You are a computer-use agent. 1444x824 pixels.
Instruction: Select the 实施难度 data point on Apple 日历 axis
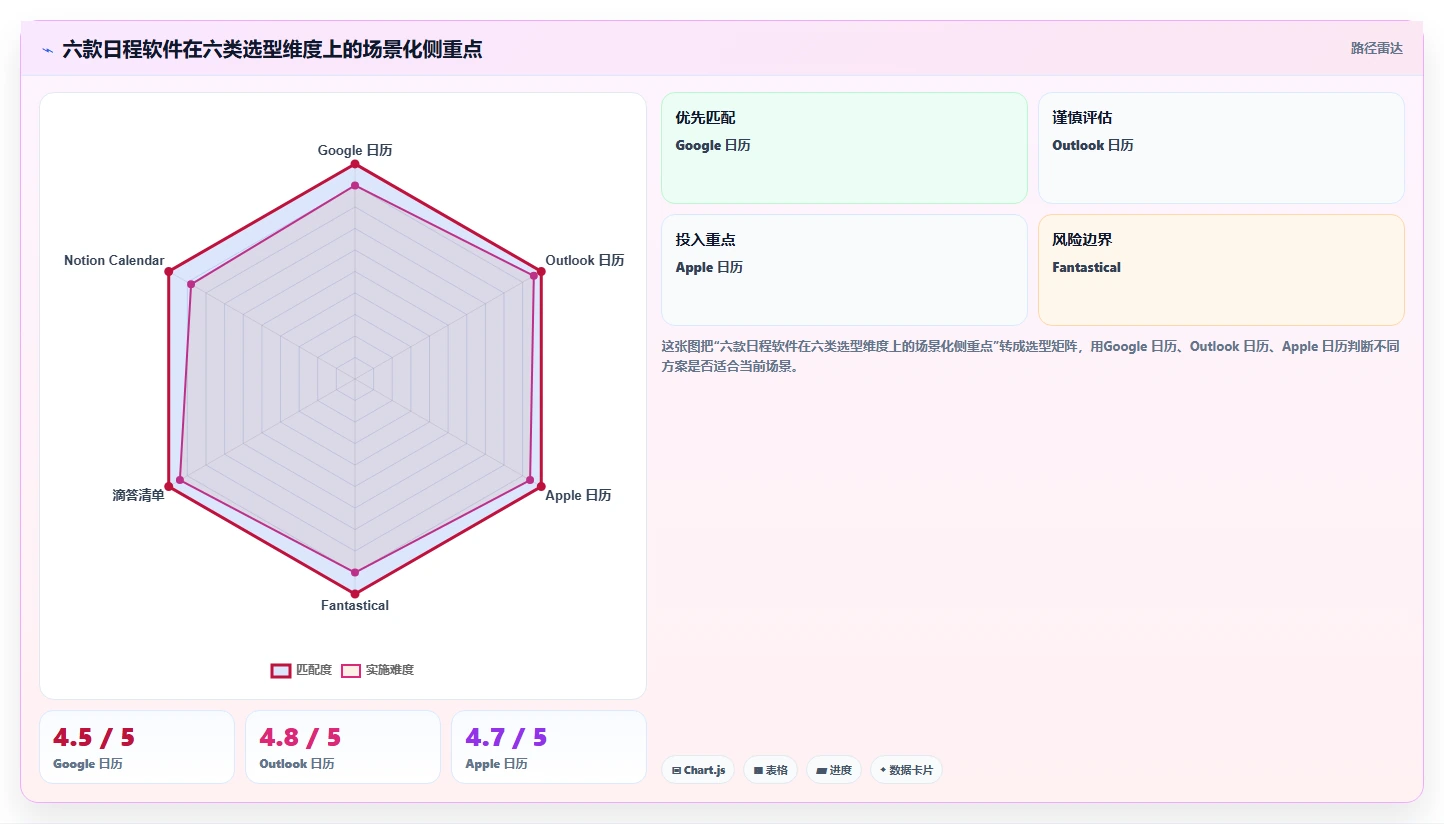click(x=530, y=480)
